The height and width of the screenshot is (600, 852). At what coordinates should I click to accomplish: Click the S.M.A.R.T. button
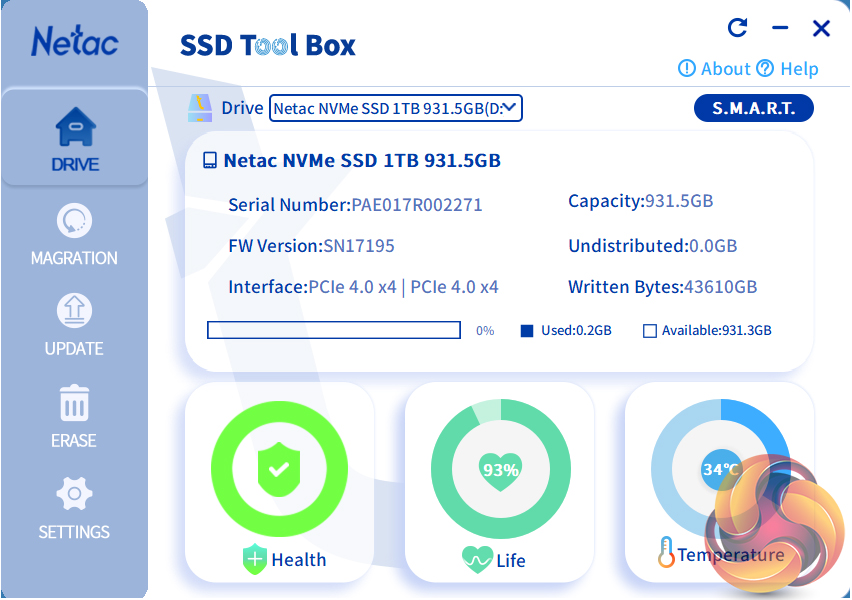754,108
